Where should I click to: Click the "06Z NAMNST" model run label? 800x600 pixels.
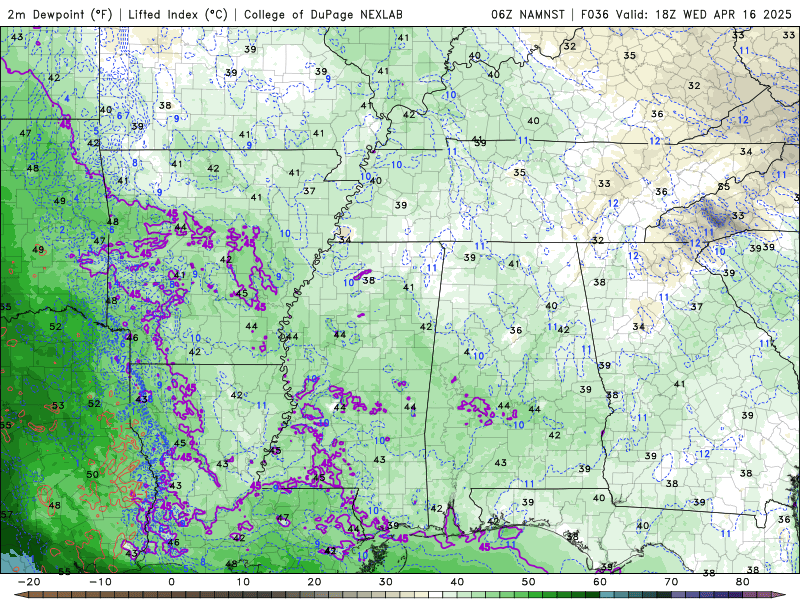(x=528, y=14)
